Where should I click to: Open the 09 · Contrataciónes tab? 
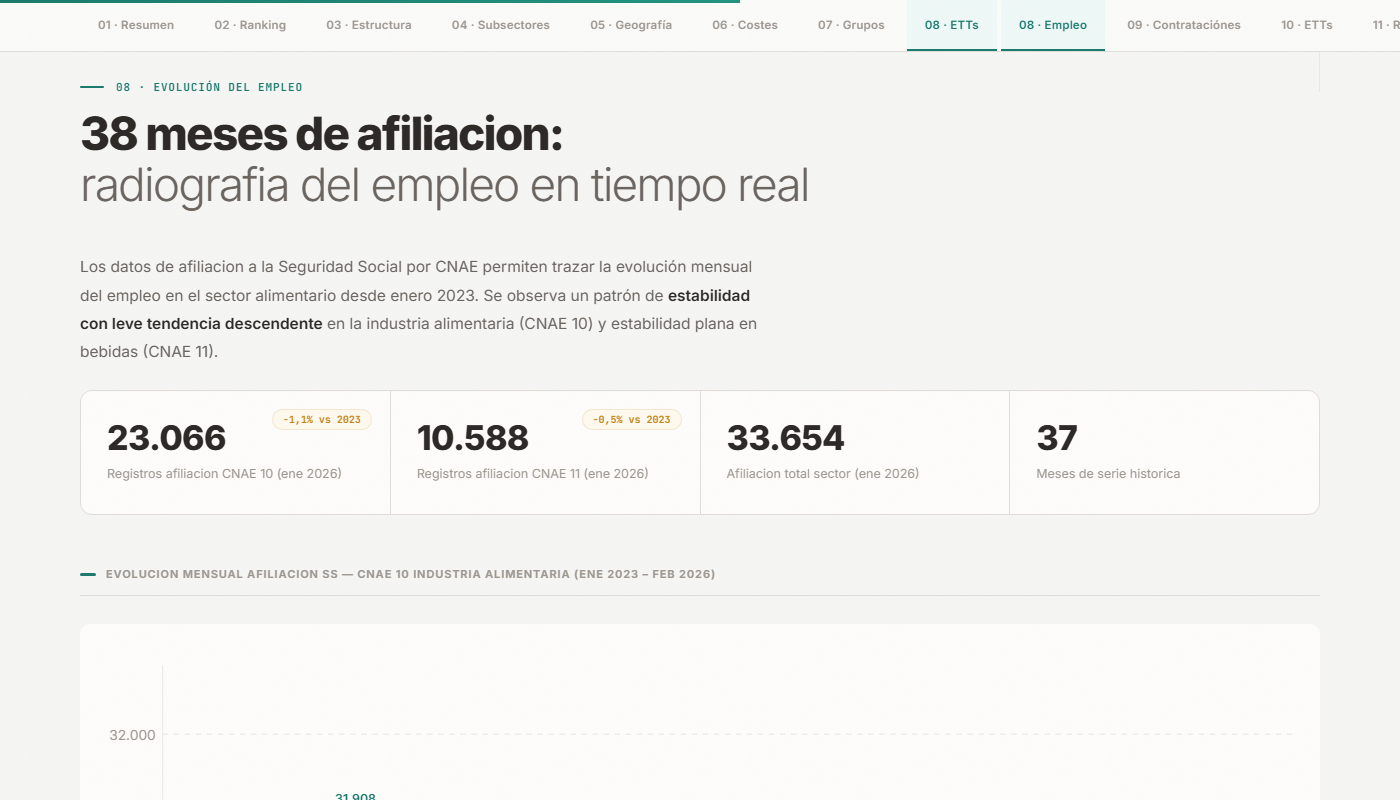click(x=1184, y=25)
